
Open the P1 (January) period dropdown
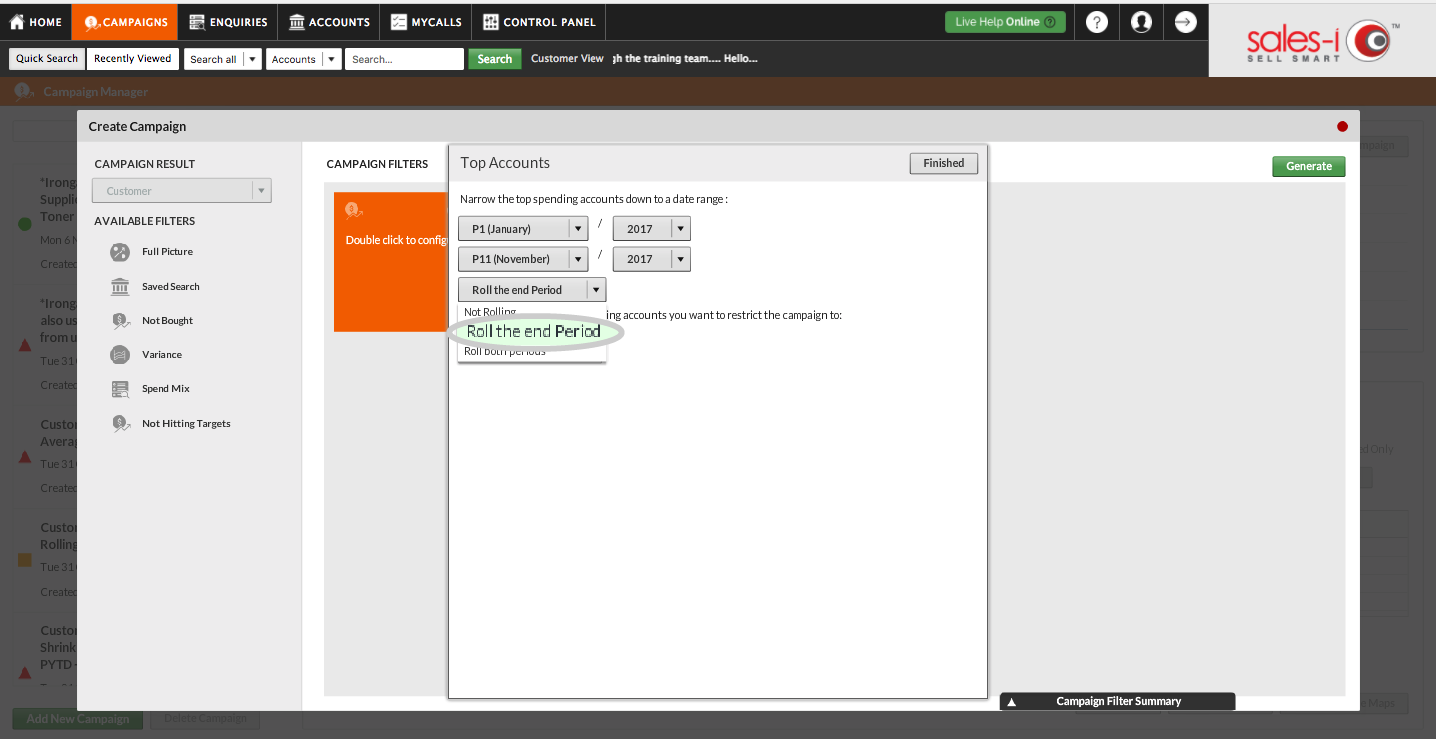coord(523,229)
